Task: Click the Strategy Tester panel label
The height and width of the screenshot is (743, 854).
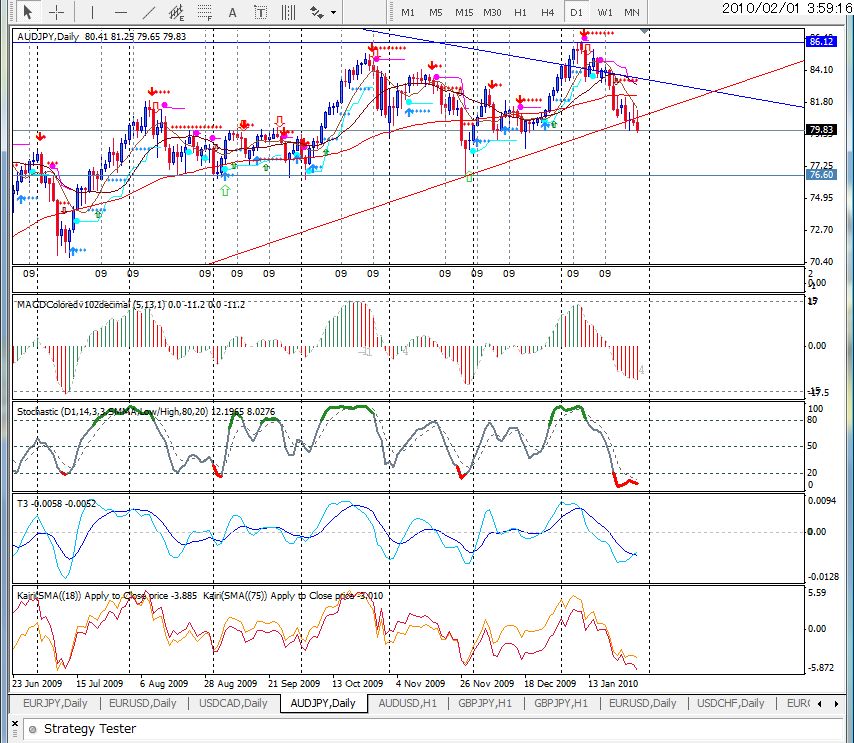Action: (90, 729)
